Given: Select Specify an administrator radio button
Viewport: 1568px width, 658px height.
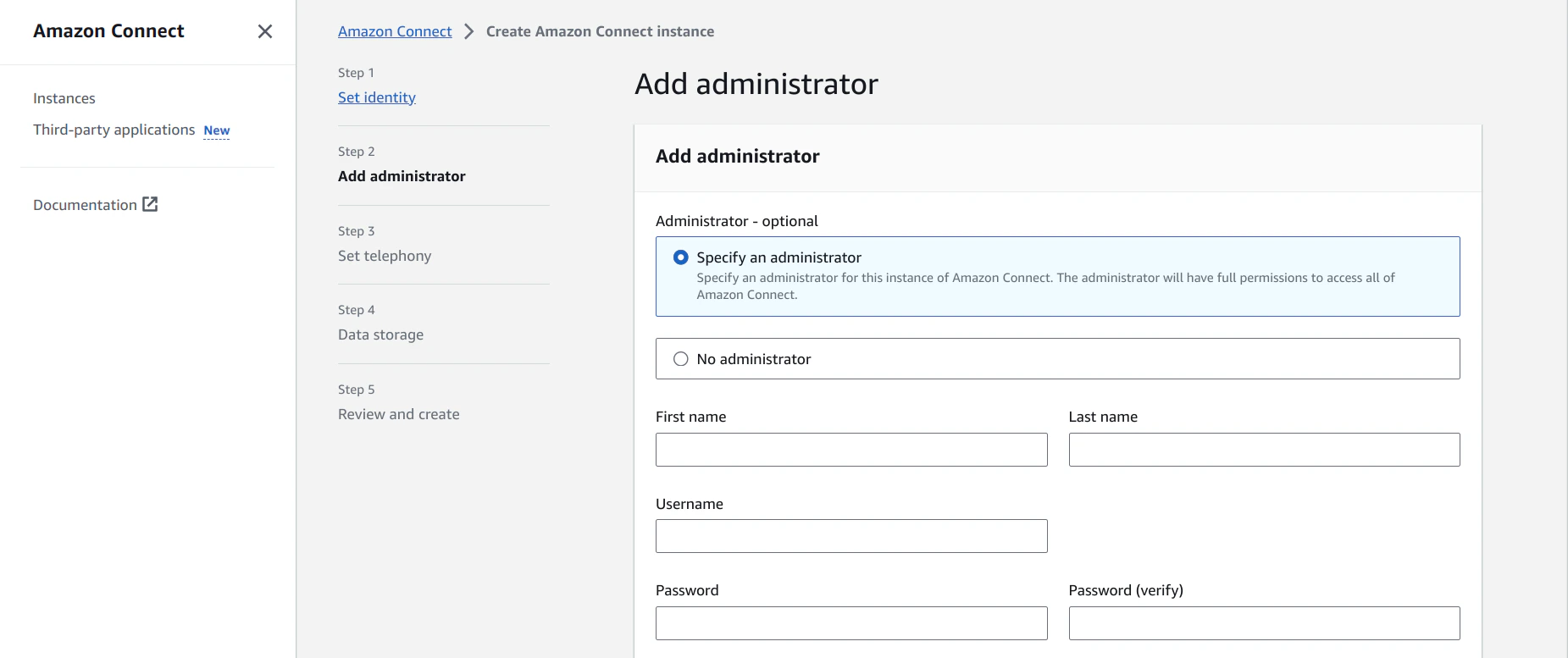Looking at the screenshot, I should (x=680, y=257).
